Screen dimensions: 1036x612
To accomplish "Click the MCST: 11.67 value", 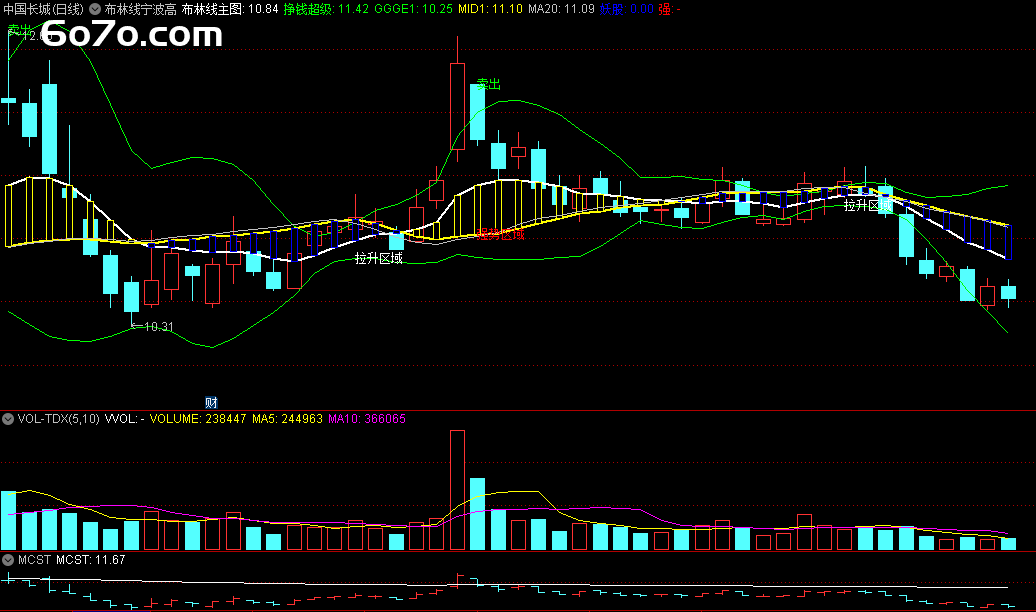I will click(91, 560).
